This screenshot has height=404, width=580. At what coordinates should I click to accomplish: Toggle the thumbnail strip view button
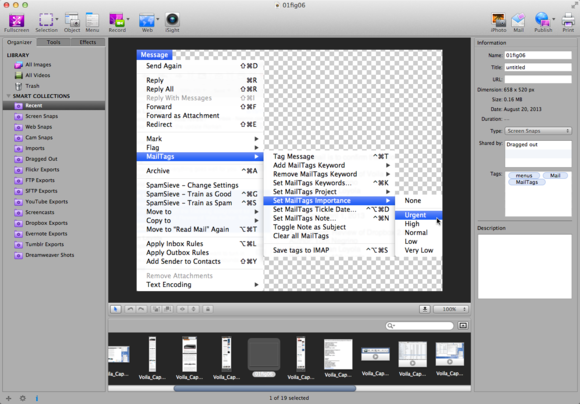463,326
